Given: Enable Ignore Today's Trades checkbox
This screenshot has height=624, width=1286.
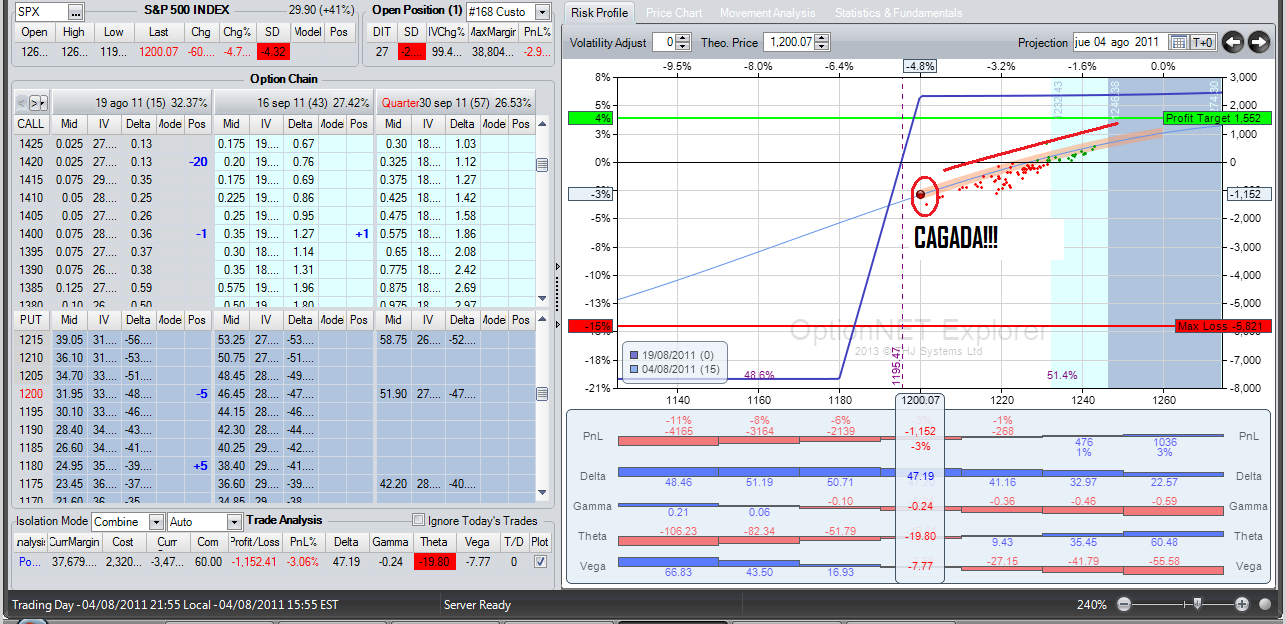Looking at the screenshot, I should [x=419, y=520].
